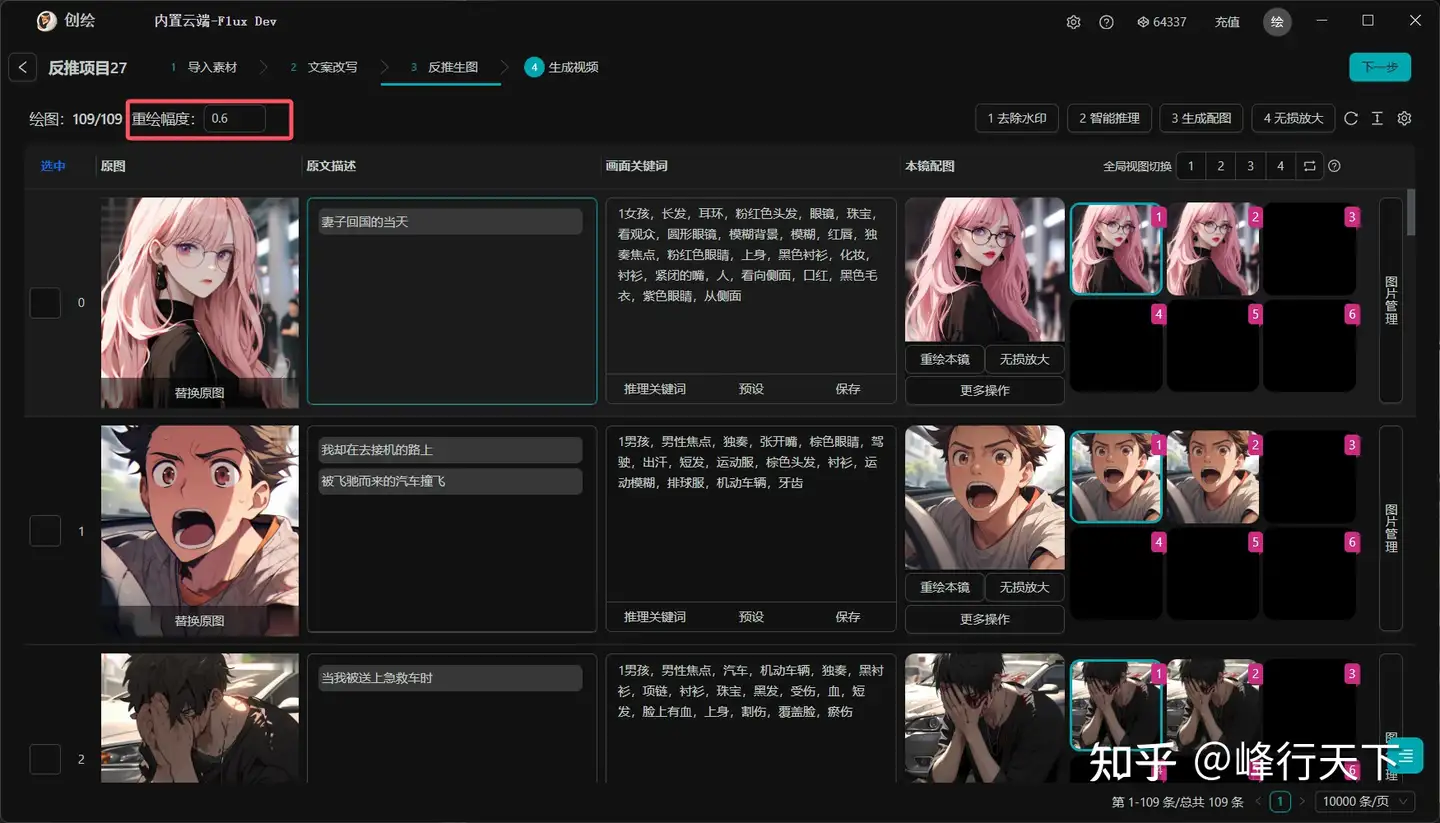Screen dimensions: 1440x823
Task: Click the help icon beside 全局视图切换
Action: [1334, 166]
